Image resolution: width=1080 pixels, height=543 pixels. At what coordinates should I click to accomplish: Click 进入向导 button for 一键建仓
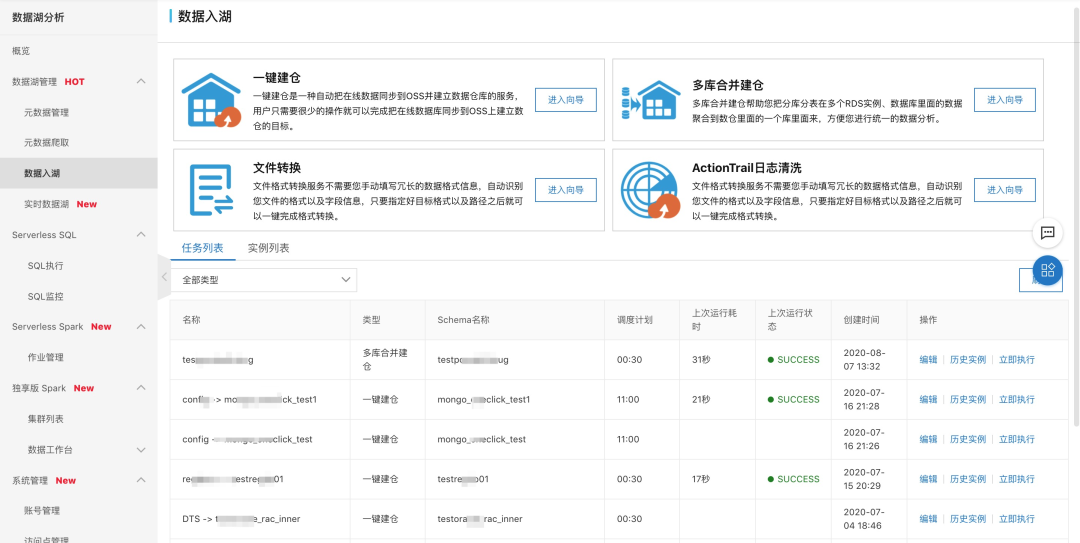click(x=565, y=100)
